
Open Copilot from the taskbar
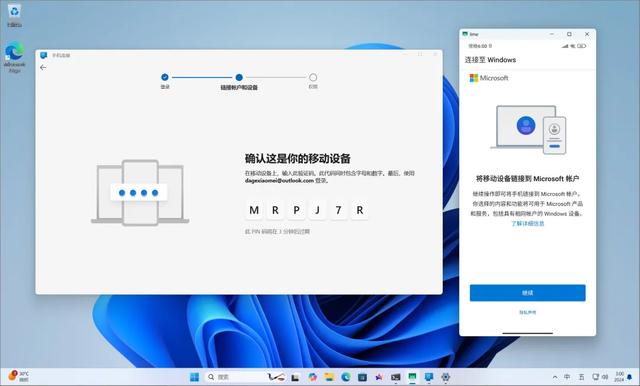pyautogui.click(x=313, y=377)
